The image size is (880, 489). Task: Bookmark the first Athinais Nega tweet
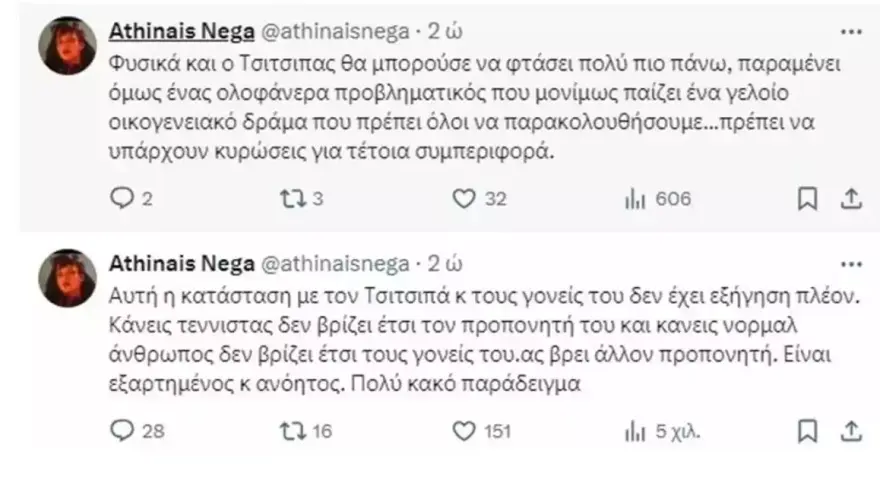click(x=807, y=199)
